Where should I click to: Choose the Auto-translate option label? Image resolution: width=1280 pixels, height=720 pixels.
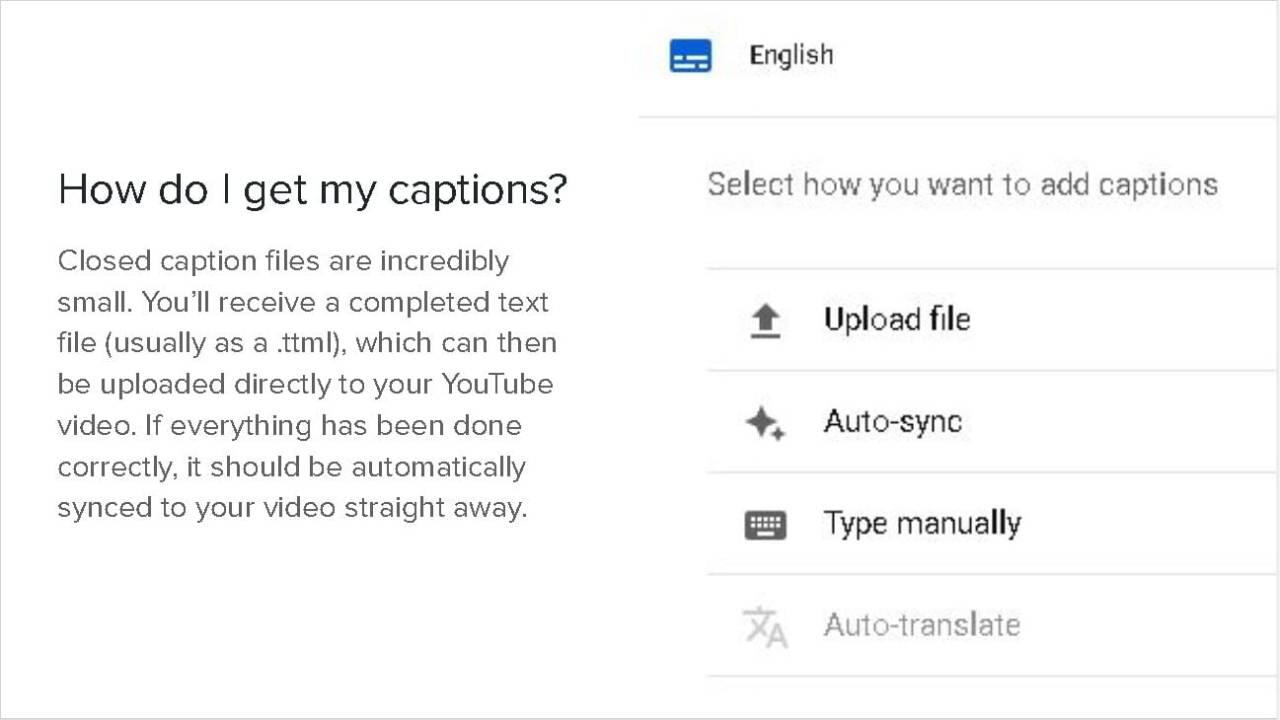coord(921,625)
